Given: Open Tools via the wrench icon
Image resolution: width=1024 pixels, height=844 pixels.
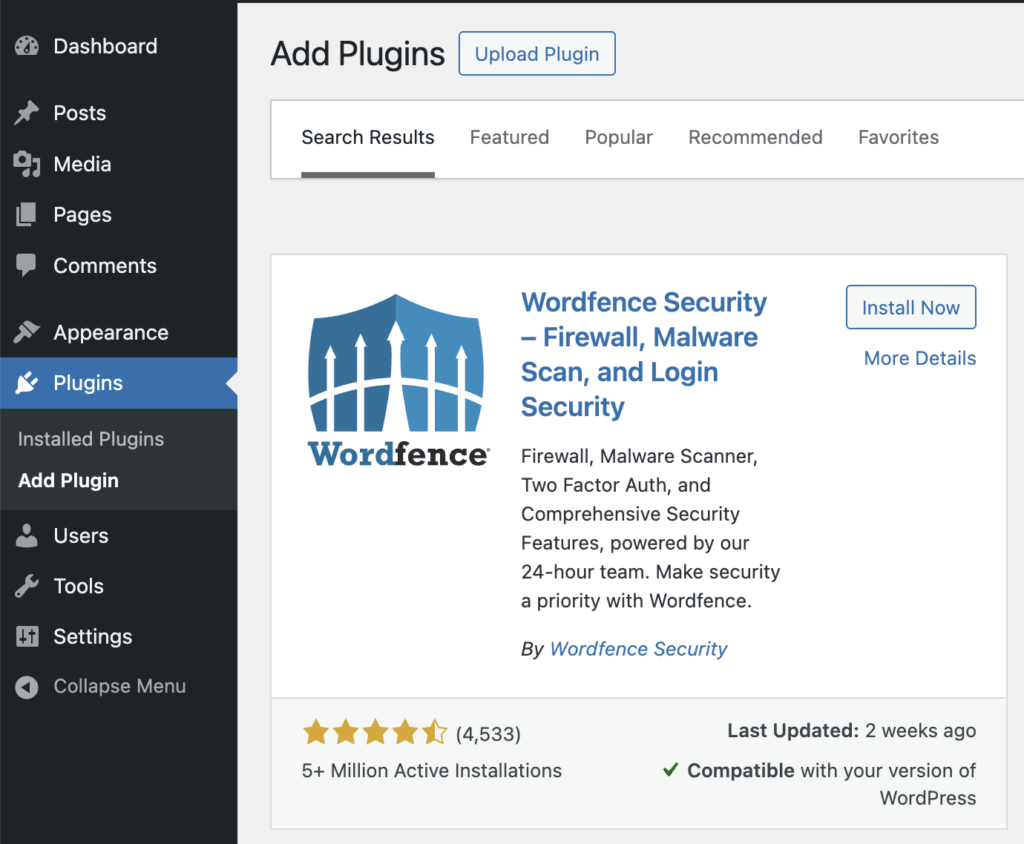Looking at the screenshot, I should click(x=24, y=586).
